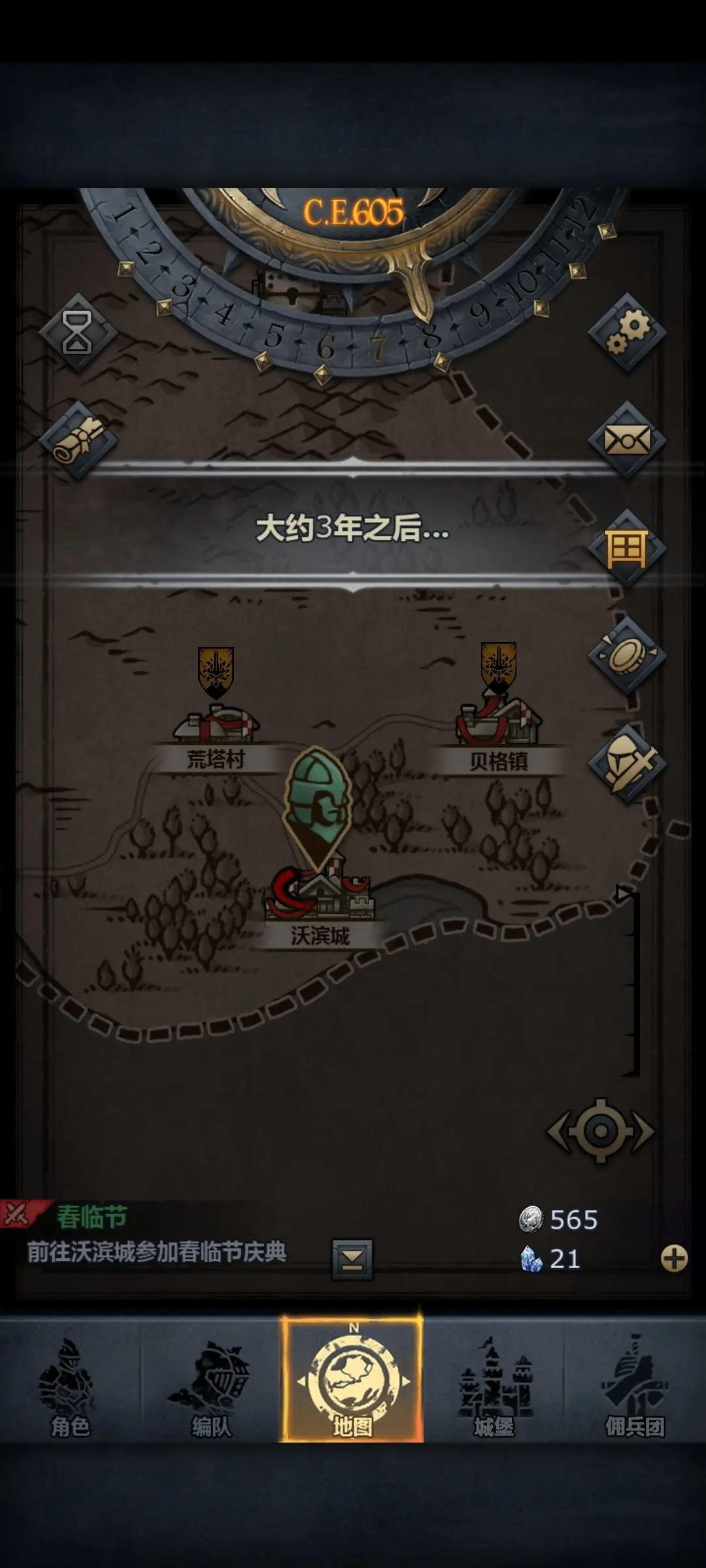The height and width of the screenshot is (1568, 706).
Task: Open the yellow grid panel icon
Action: (x=628, y=548)
